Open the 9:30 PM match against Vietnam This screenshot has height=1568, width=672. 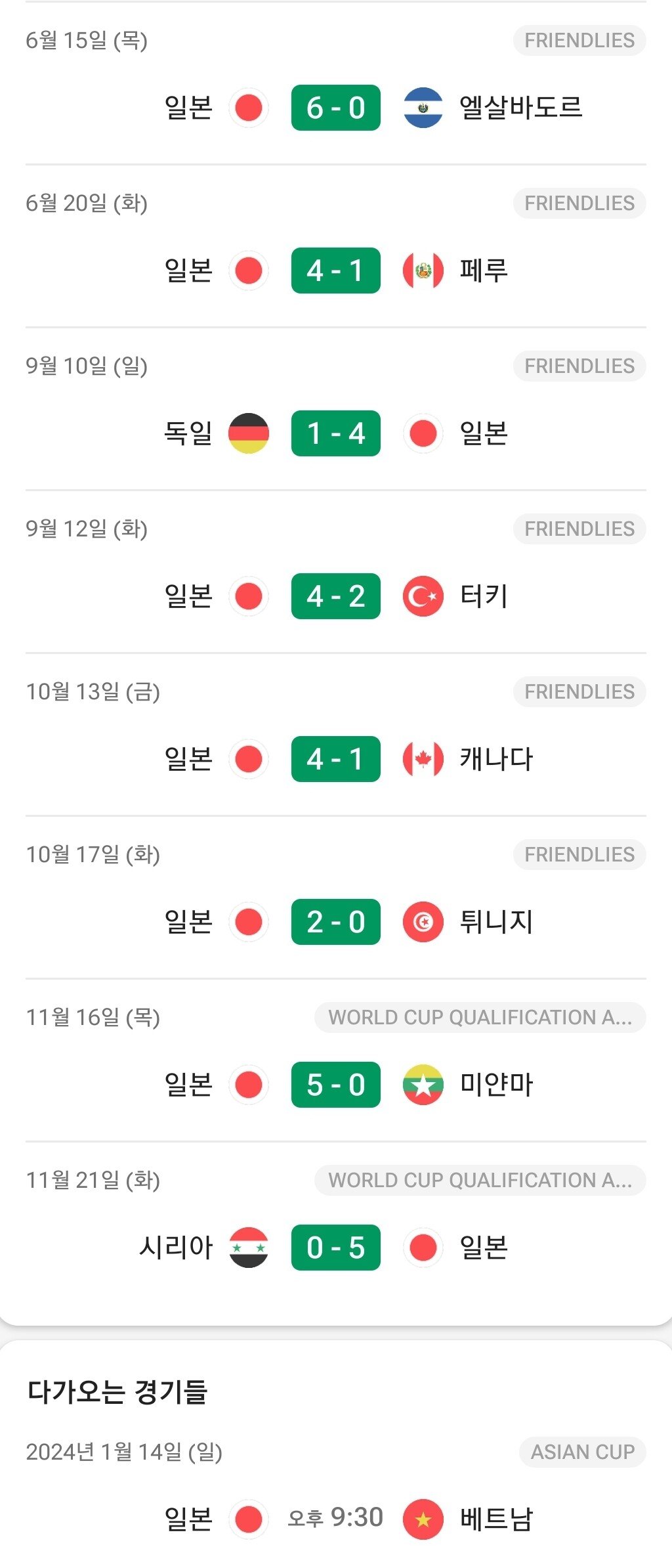pos(335,1518)
